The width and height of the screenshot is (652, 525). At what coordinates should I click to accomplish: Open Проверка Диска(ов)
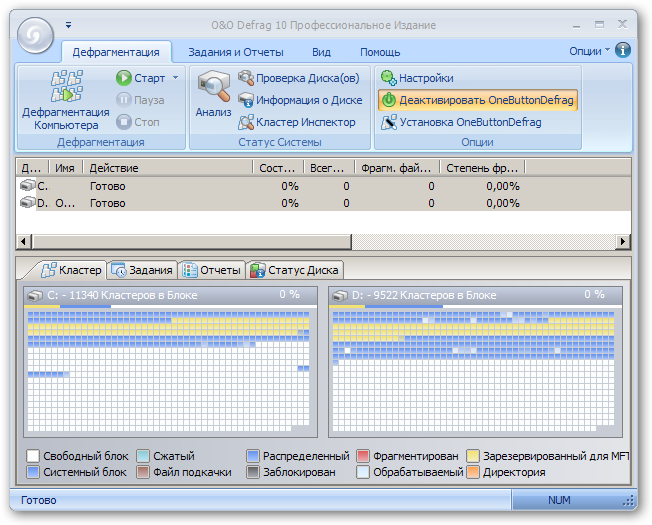pos(299,78)
